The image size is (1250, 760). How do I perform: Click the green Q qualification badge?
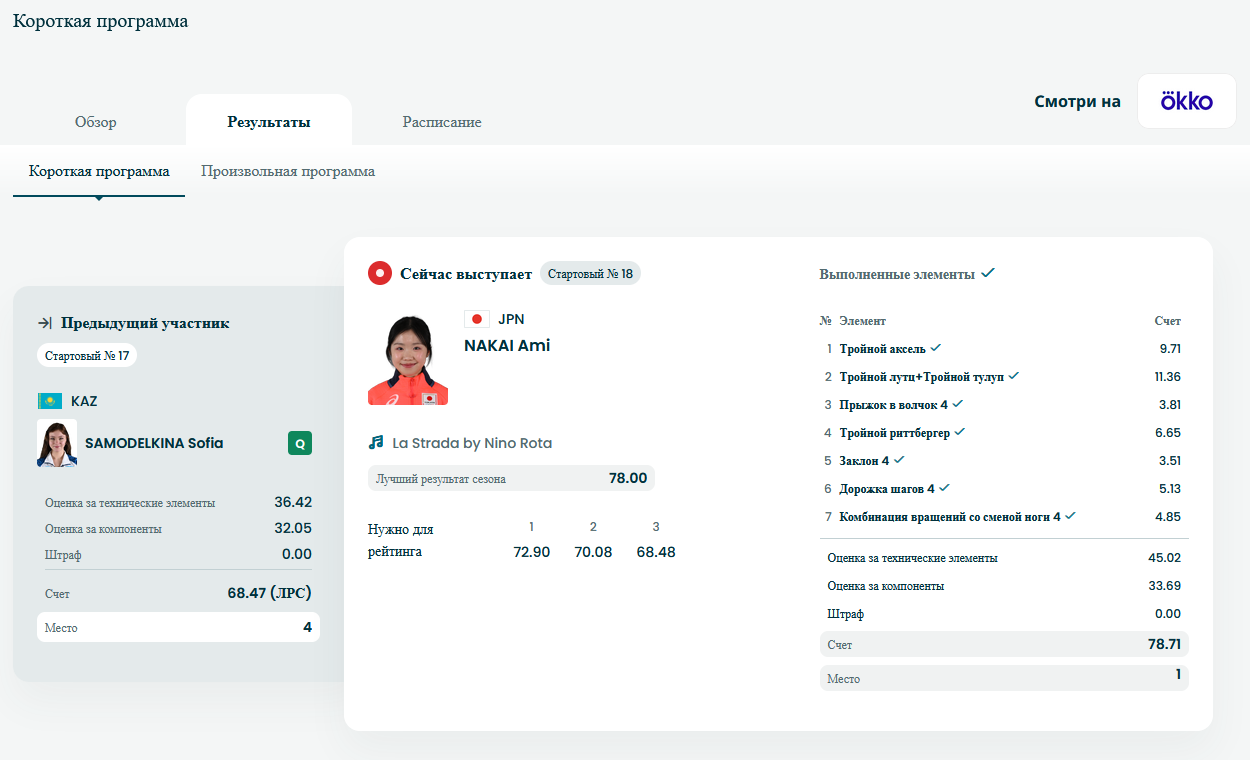tap(300, 443)
